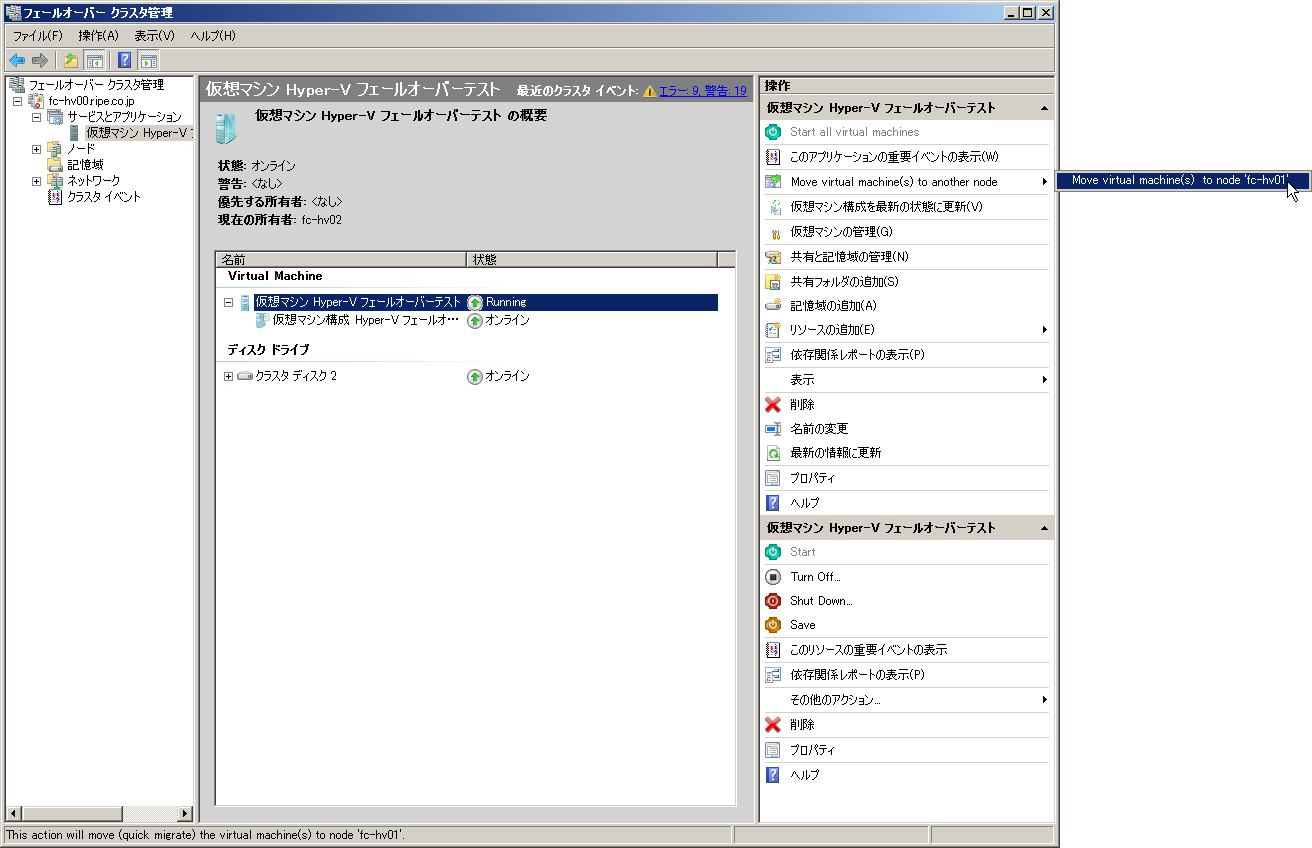Select 仮想マシン Hyper-V item in left tree

click(138, 133)
